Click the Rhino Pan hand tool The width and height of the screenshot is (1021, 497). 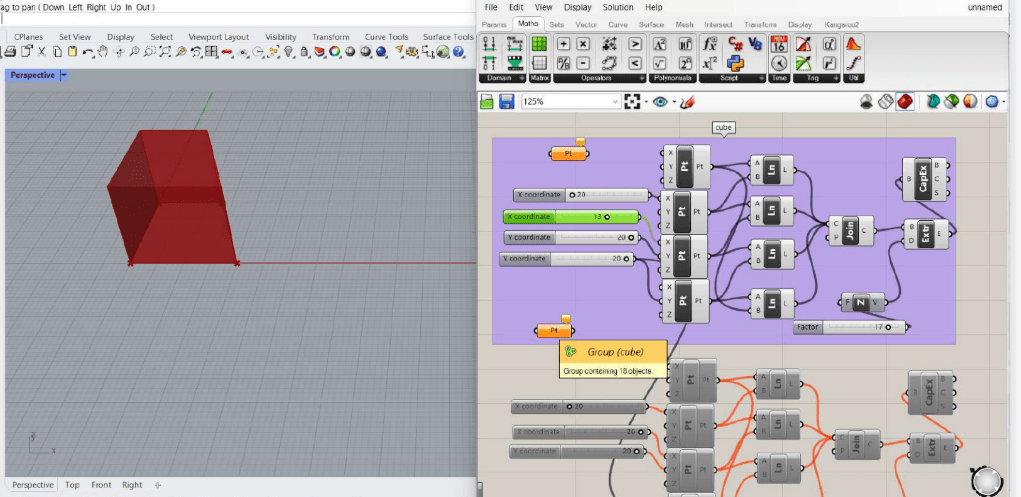pyautogui.click(x=105, y=51)
